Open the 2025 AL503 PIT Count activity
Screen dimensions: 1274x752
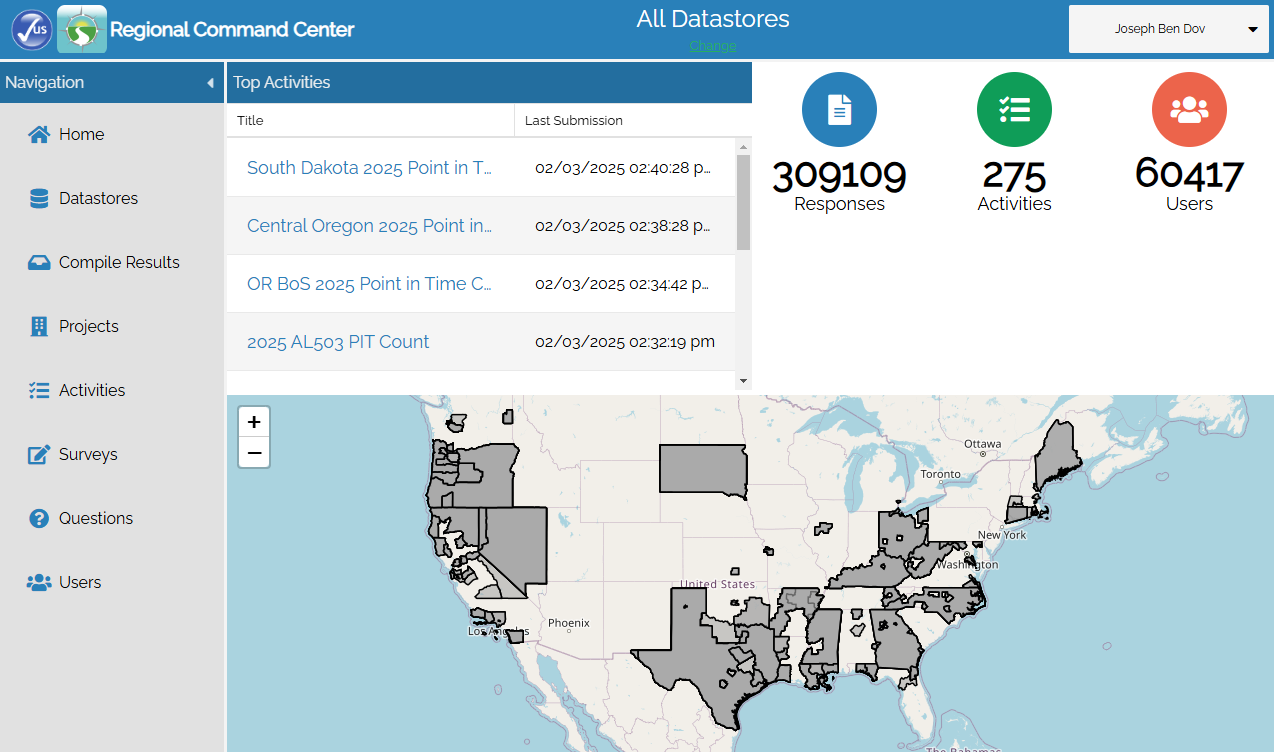tap(338, 342)
